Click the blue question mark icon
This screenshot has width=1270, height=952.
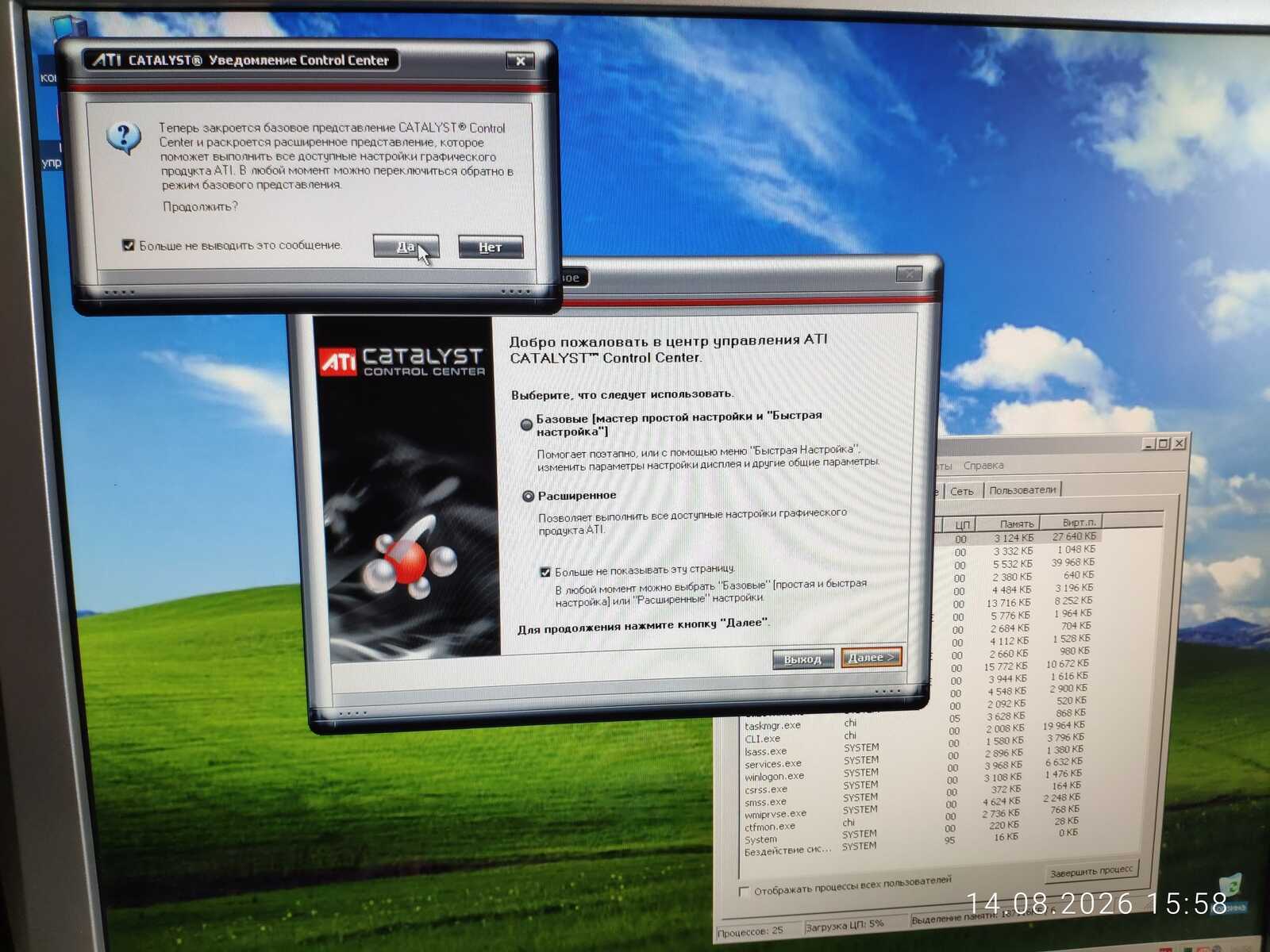click(x=124, y=138)
